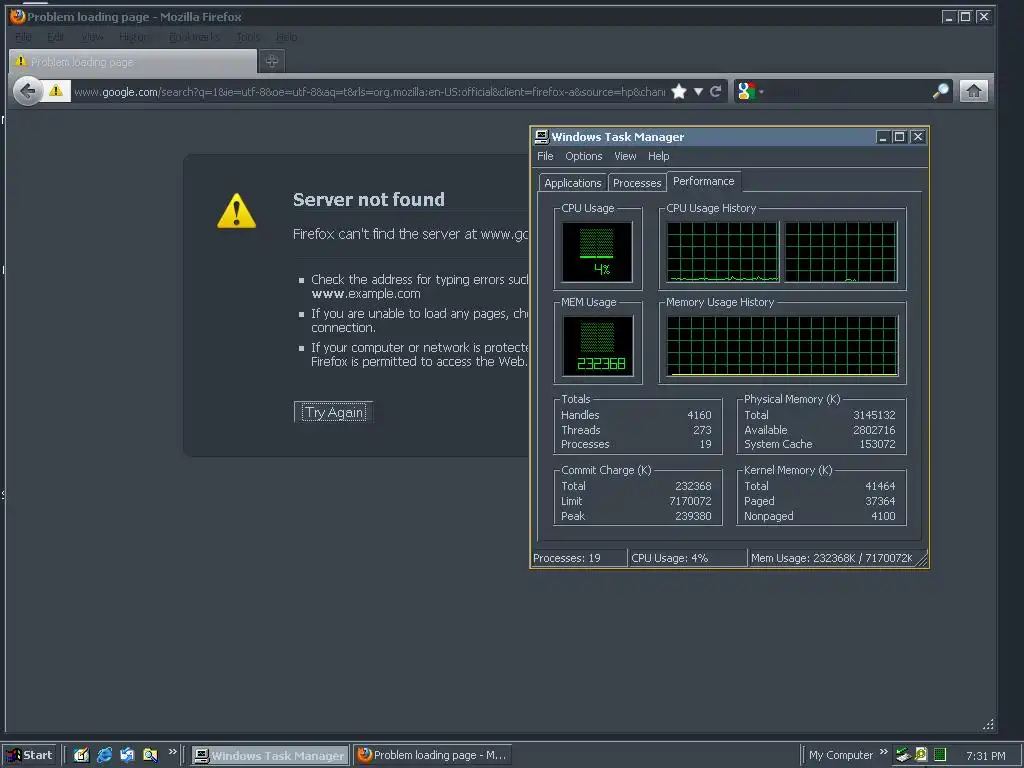The height and width of the screenshot is (768, 1024).
Task: Maximize the Windows Task Manager window
Action: (899, 136)
